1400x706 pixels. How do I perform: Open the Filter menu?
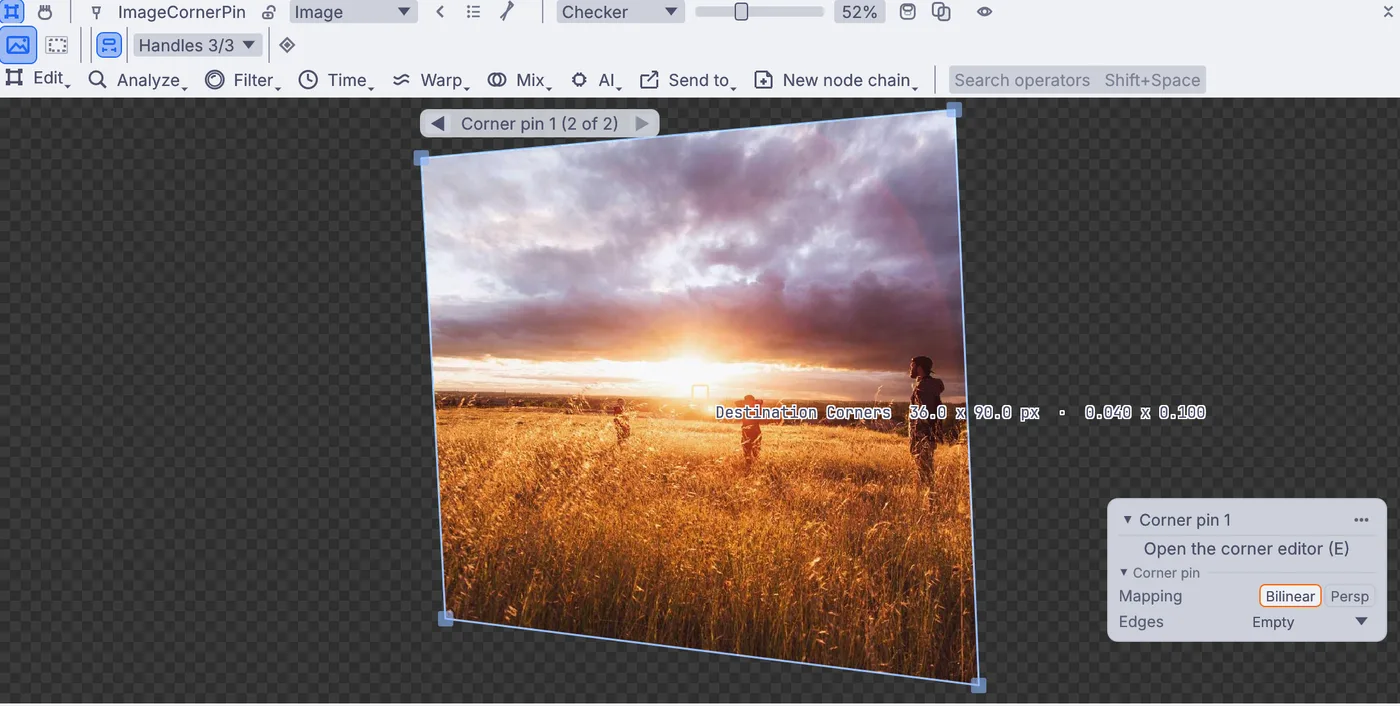pyautogui.click(x=243, y=80)
